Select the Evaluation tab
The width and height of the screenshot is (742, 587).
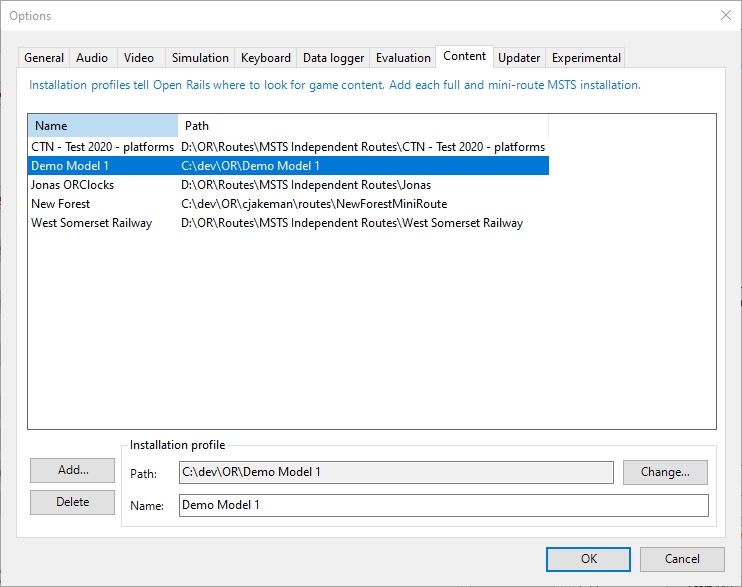(403, 58)
